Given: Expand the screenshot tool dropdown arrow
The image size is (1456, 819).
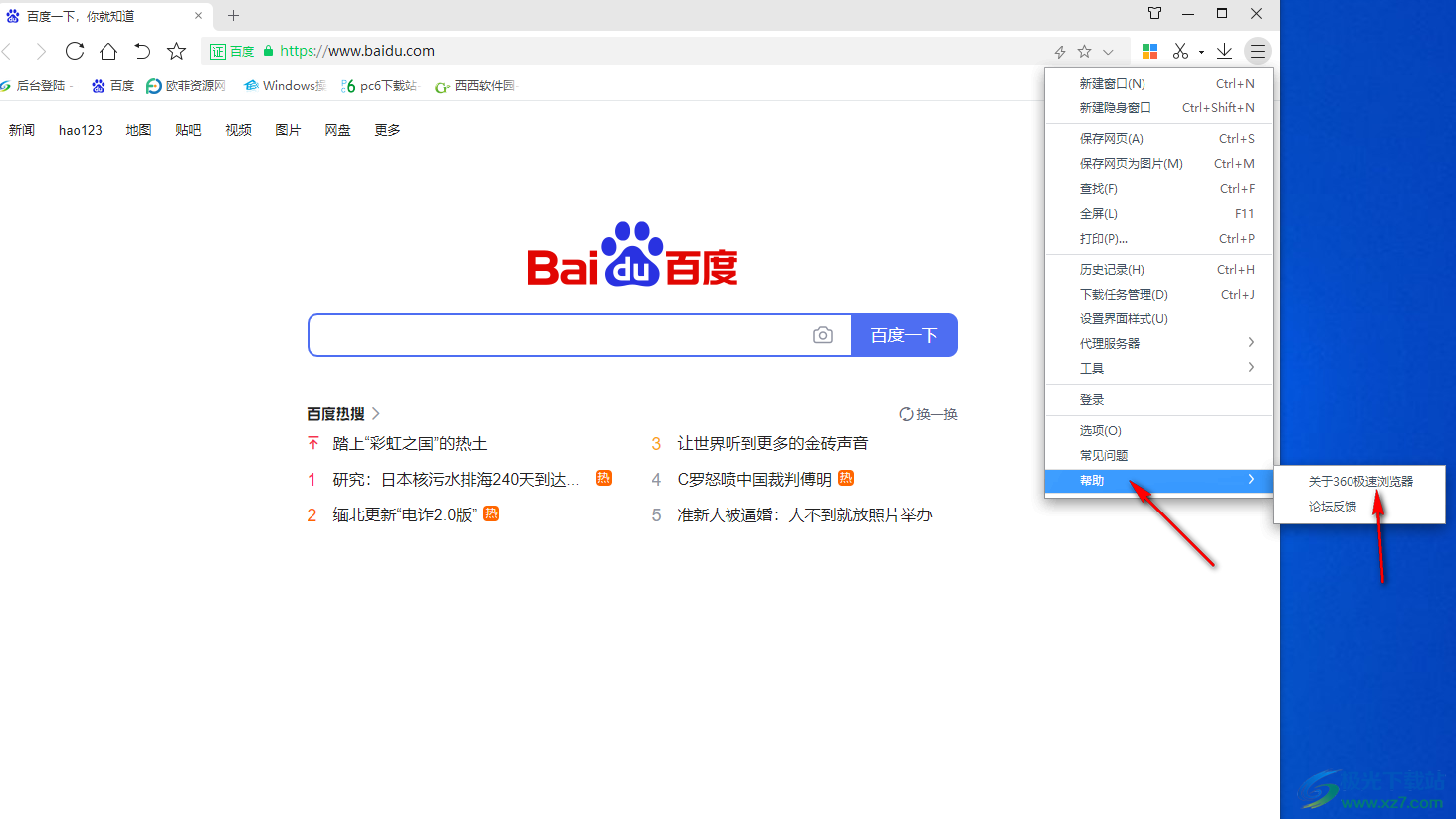Looking at the screenshot, I should point(1201,52).
